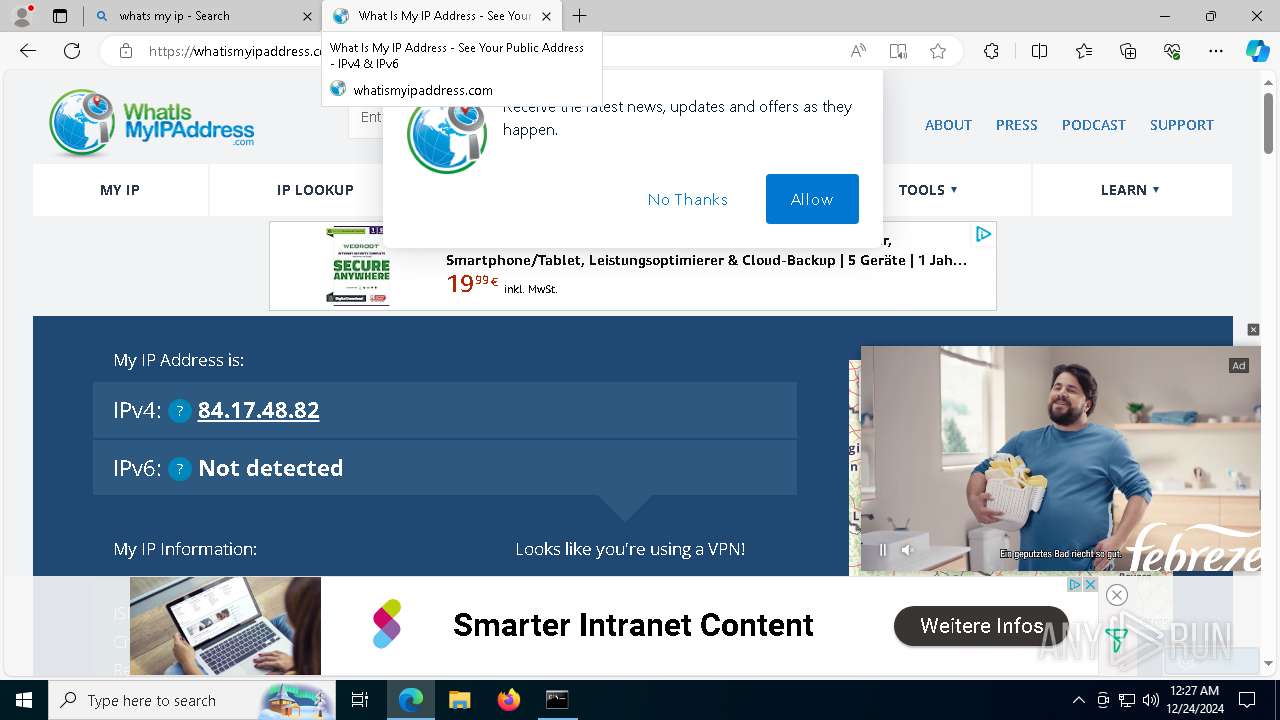Open immersive reader icon
1280x720 pixels.
(x=898, y=51)
